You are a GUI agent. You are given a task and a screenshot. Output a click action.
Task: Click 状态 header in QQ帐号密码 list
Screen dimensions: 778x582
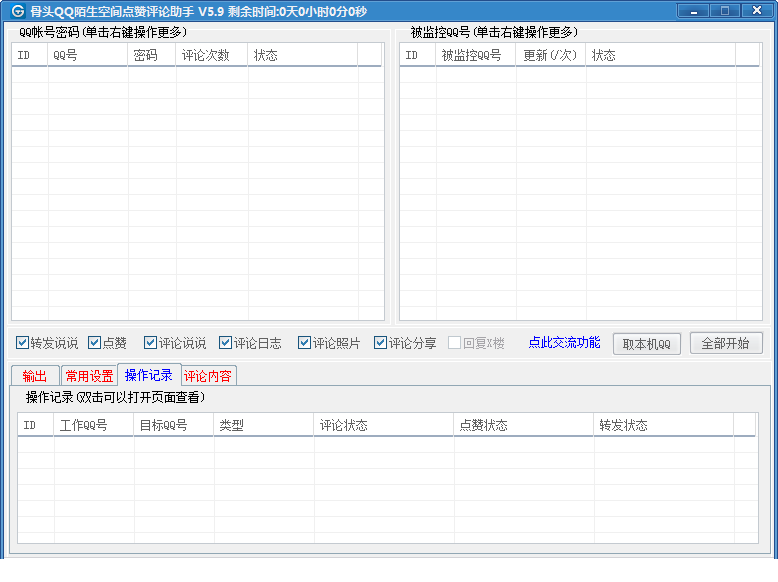click(302, 55)
